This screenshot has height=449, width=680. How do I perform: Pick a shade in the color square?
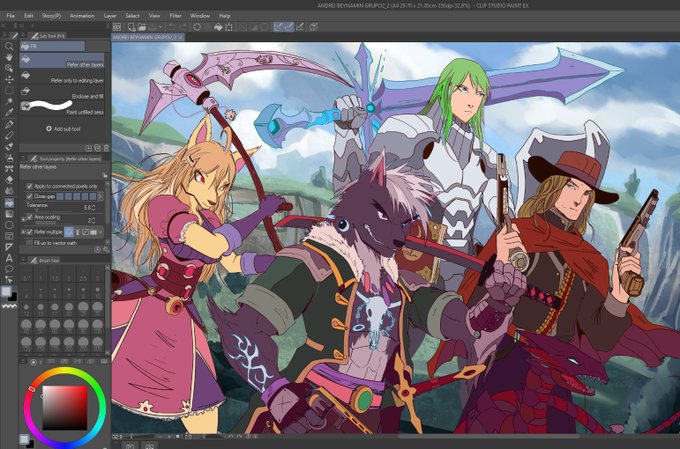pos(65,408)
